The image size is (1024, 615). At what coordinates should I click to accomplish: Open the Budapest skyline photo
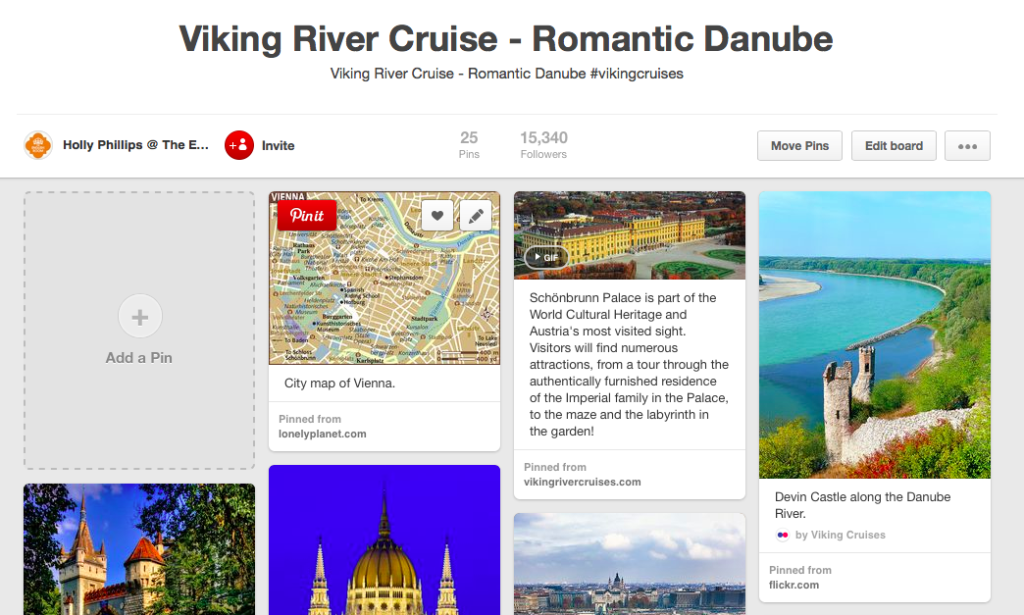click(x=630, y=563)
